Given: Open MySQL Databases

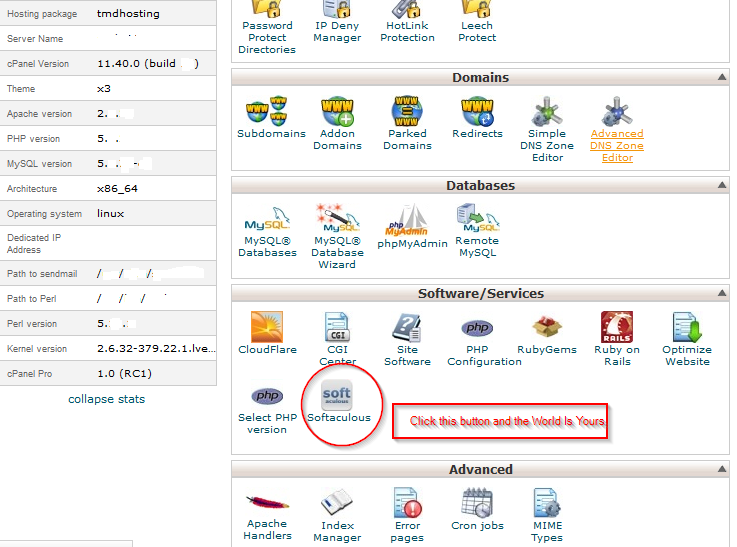Looking at the screenshot, I should pos(267,232).
